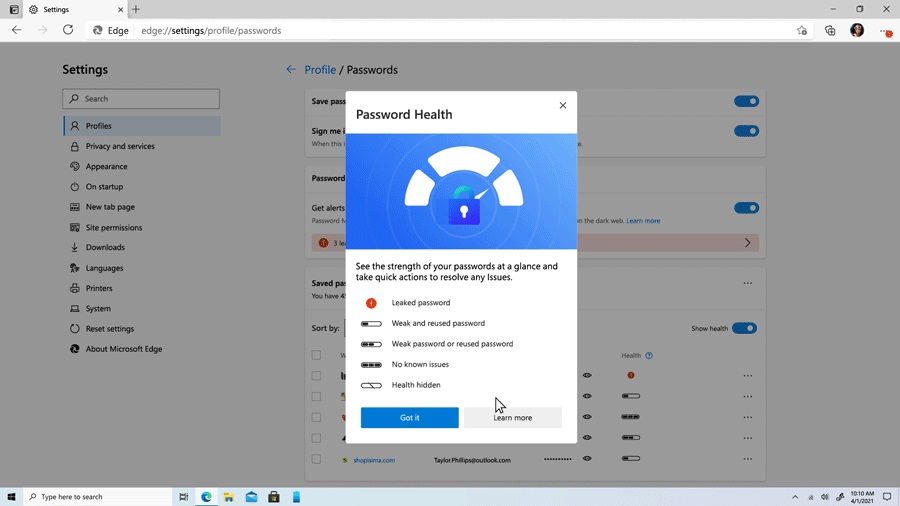Viewport: 900px width, 506px height.
Task: Open Privacy and services settings
Action: point(120,146)
